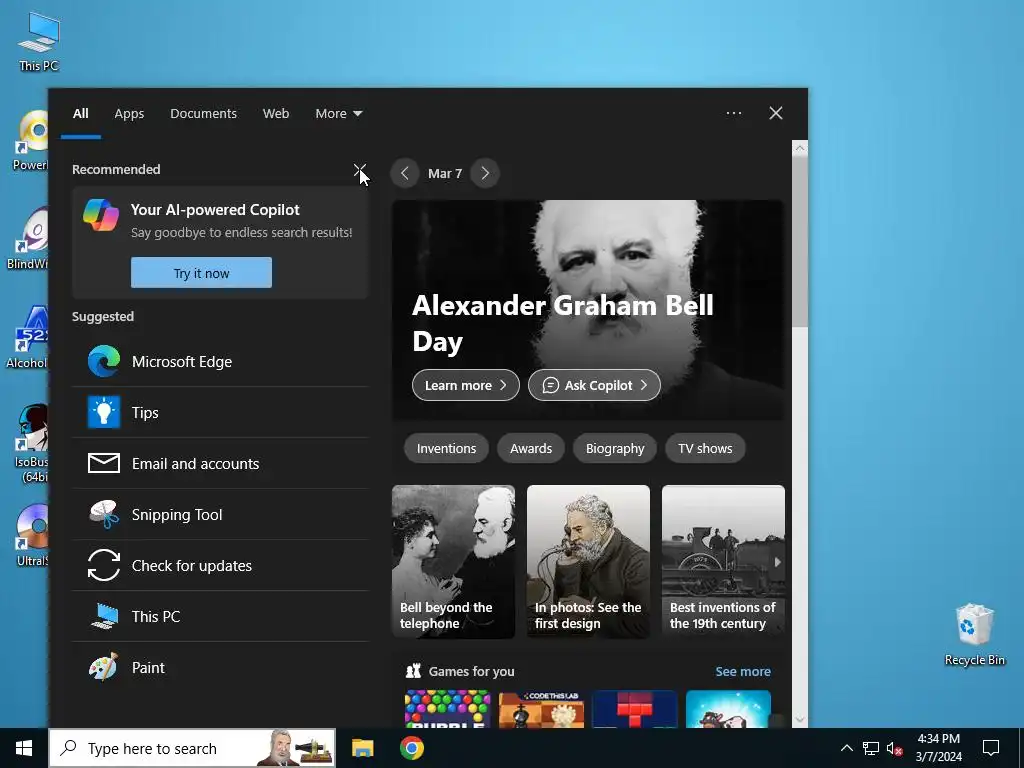The height and width of the screenshot is (768, 1024).
Task: Click the Alexander Graham Bell Day headline
Action: 562,323
